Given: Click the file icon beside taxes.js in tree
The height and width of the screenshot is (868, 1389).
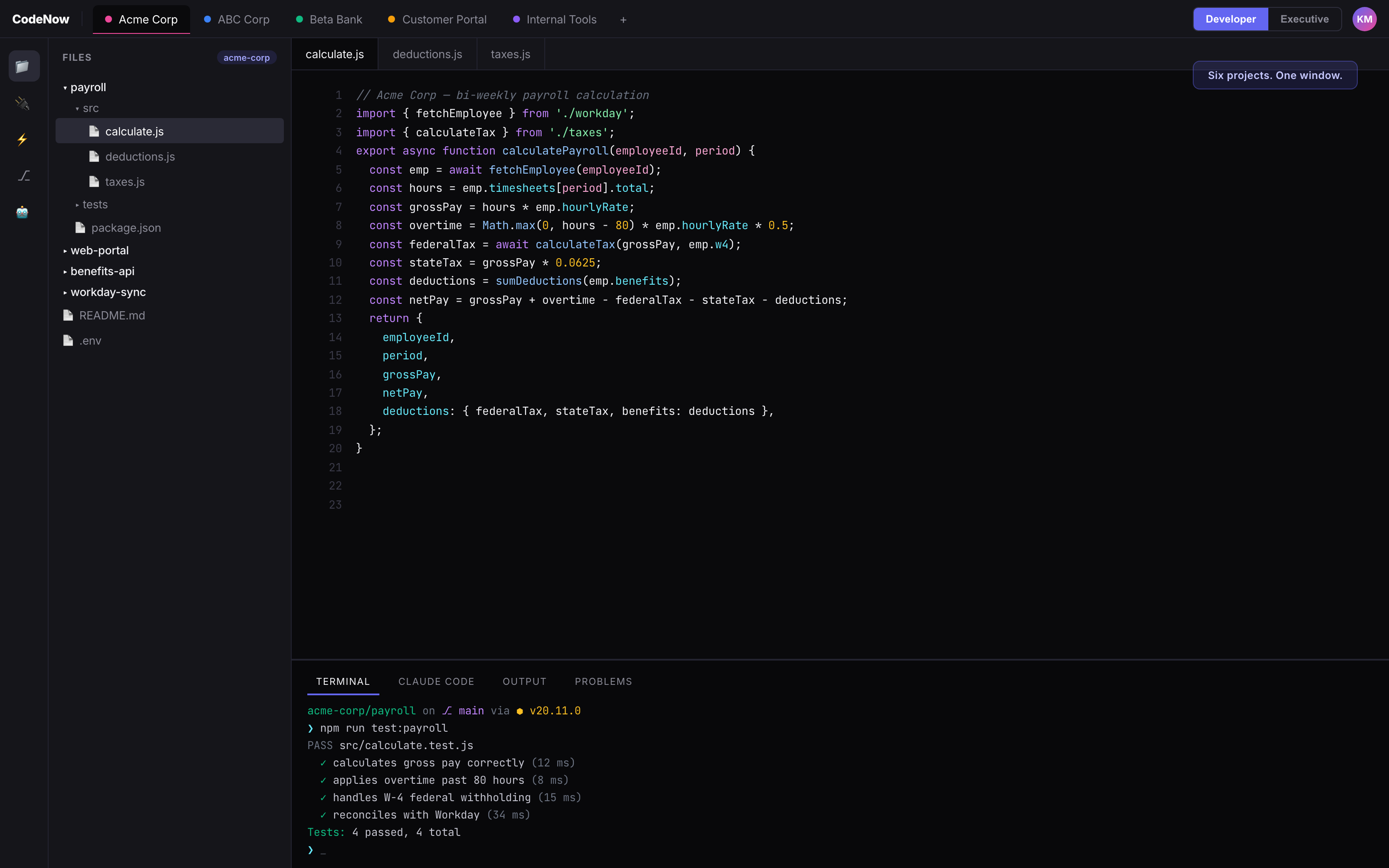Looking at the screenshot, I should coord(94,182).
